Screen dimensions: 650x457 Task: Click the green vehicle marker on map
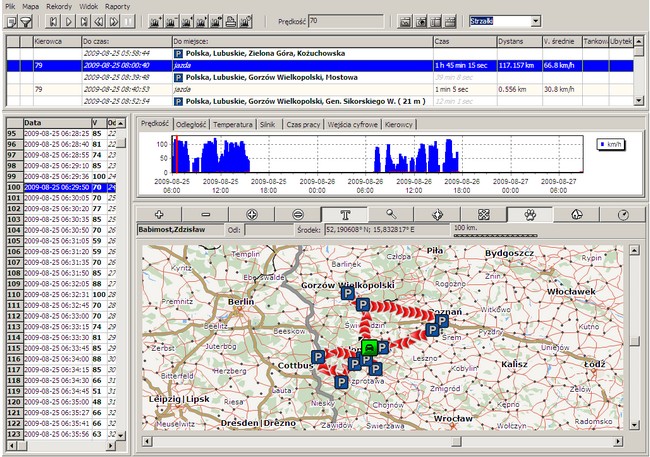coord(369,348)
